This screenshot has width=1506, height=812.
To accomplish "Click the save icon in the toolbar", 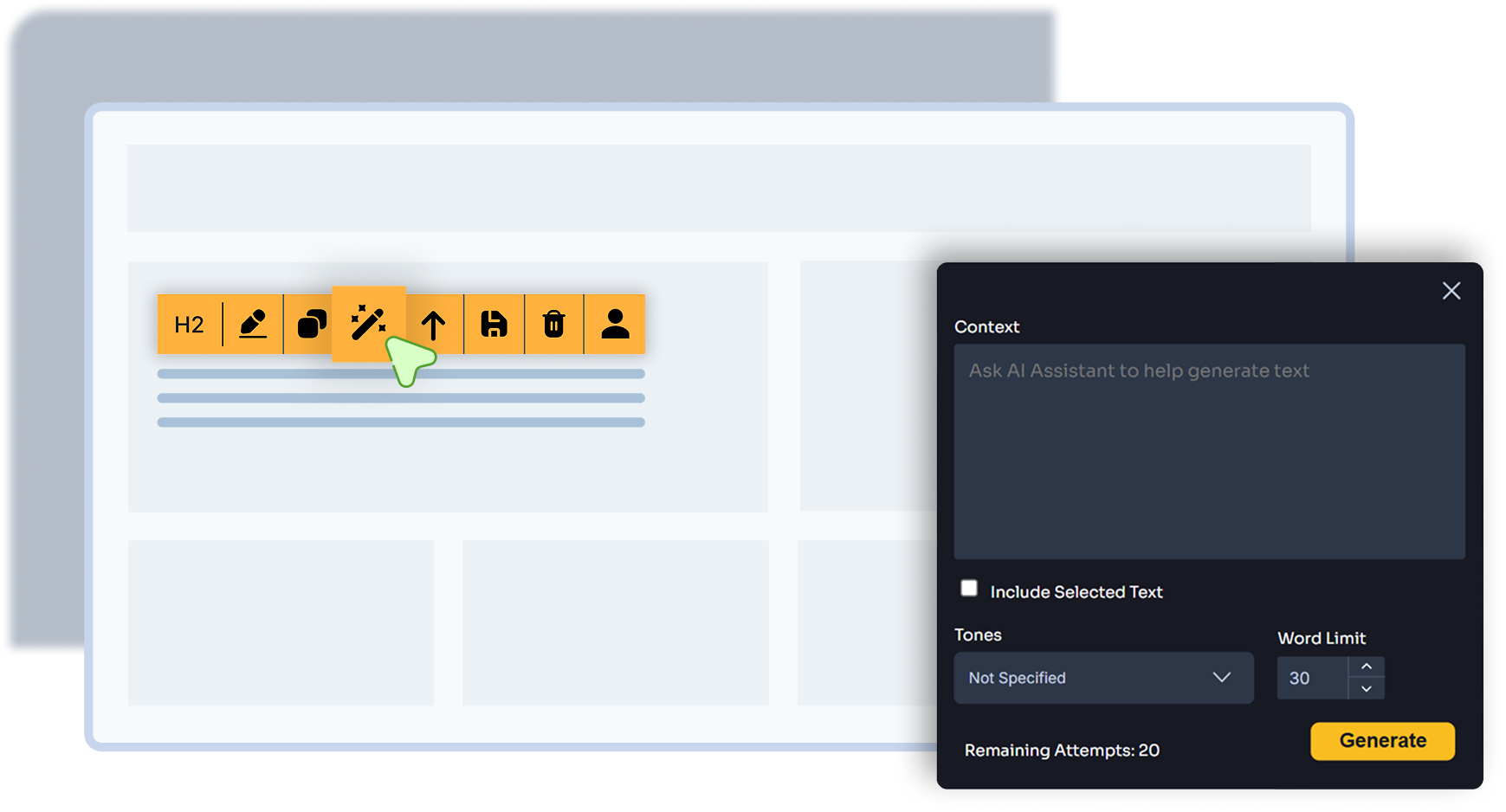I will click(494, 325).
